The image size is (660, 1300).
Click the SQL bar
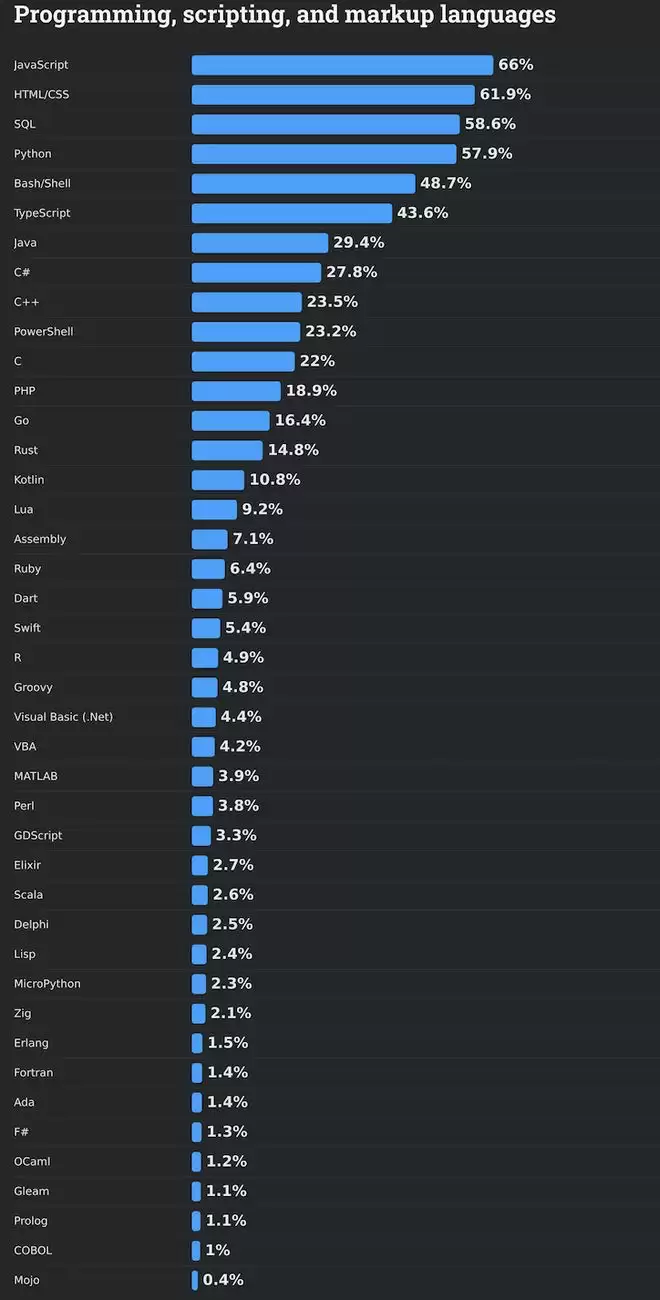coord(325,124)
